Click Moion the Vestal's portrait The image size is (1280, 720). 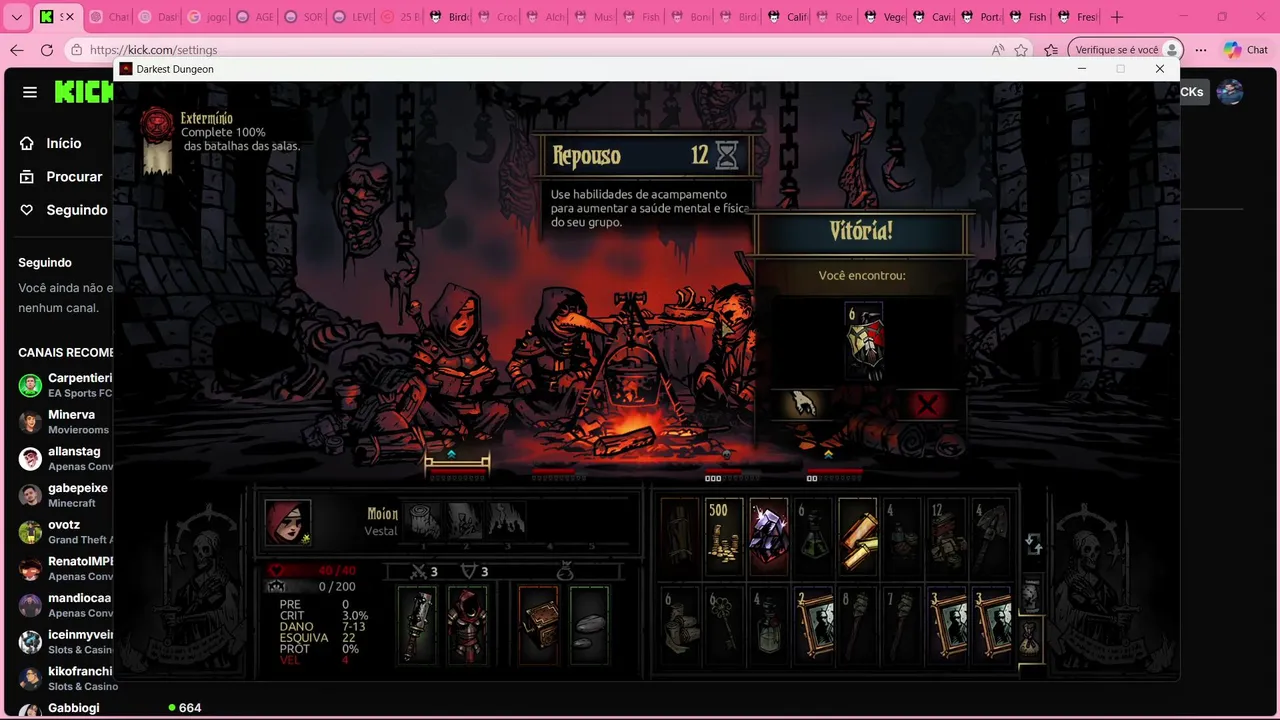(x=288, y=522)
